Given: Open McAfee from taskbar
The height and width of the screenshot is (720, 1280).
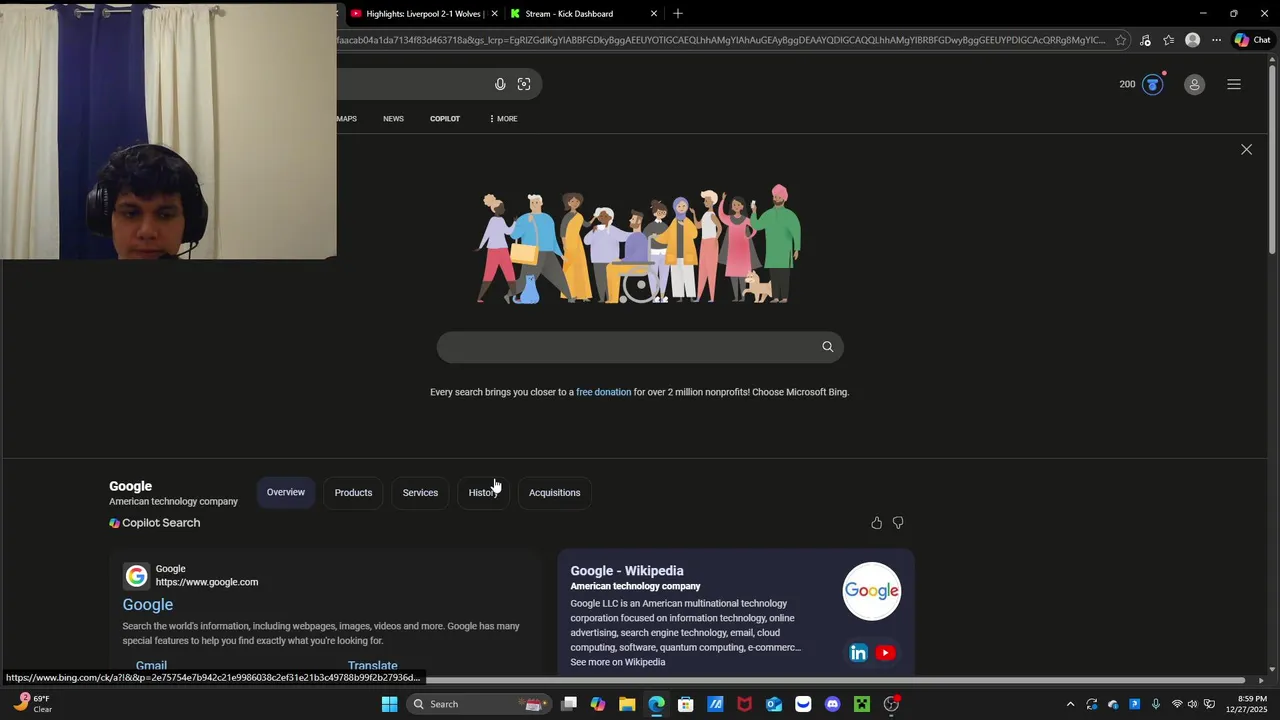Looking at the screenshot, I should (x=744, y=704).
